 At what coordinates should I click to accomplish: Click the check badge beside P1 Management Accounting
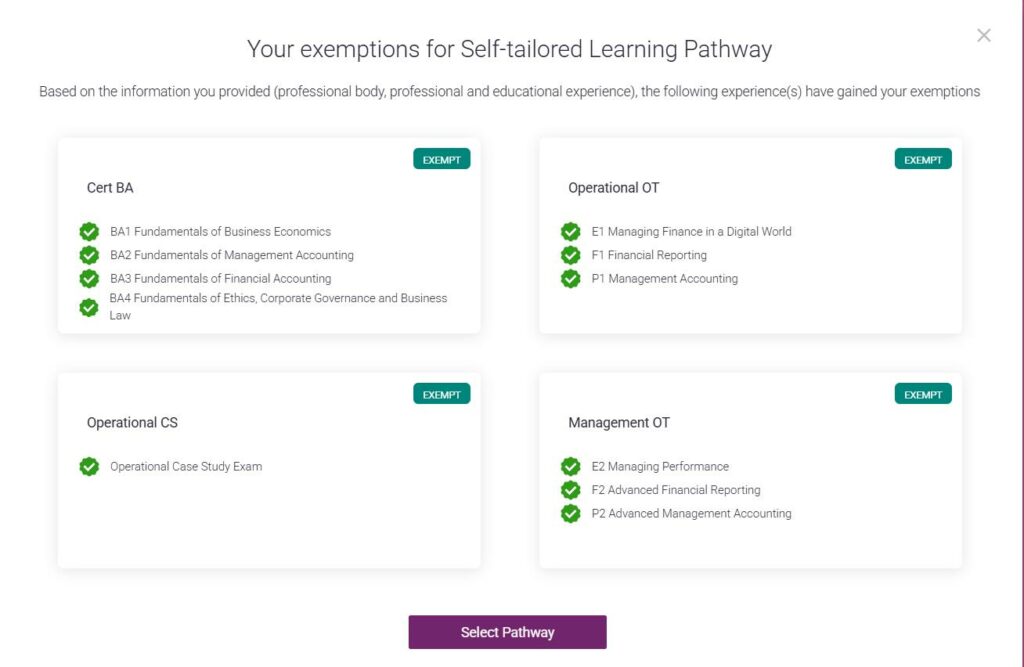point(571,278)
